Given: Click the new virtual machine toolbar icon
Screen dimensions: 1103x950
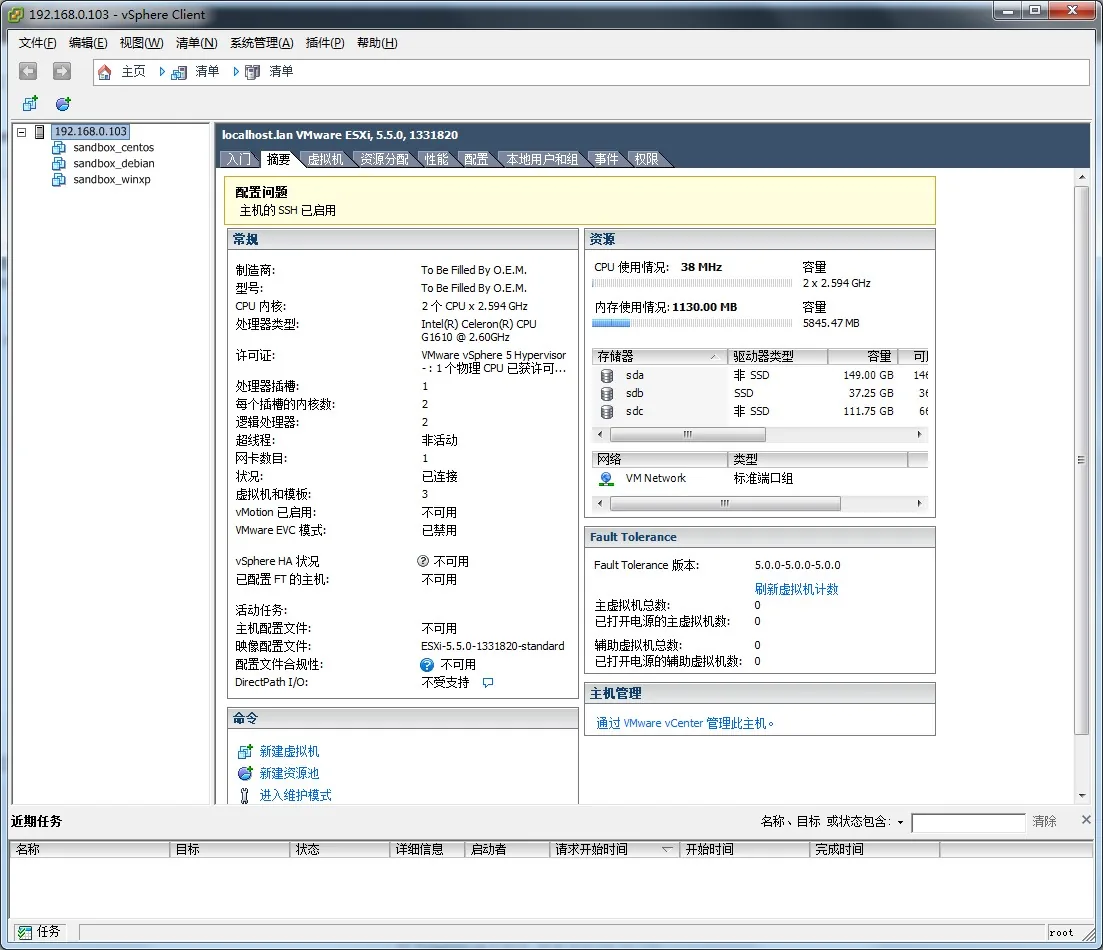Looking at the screenshot, I should [30, 103].
